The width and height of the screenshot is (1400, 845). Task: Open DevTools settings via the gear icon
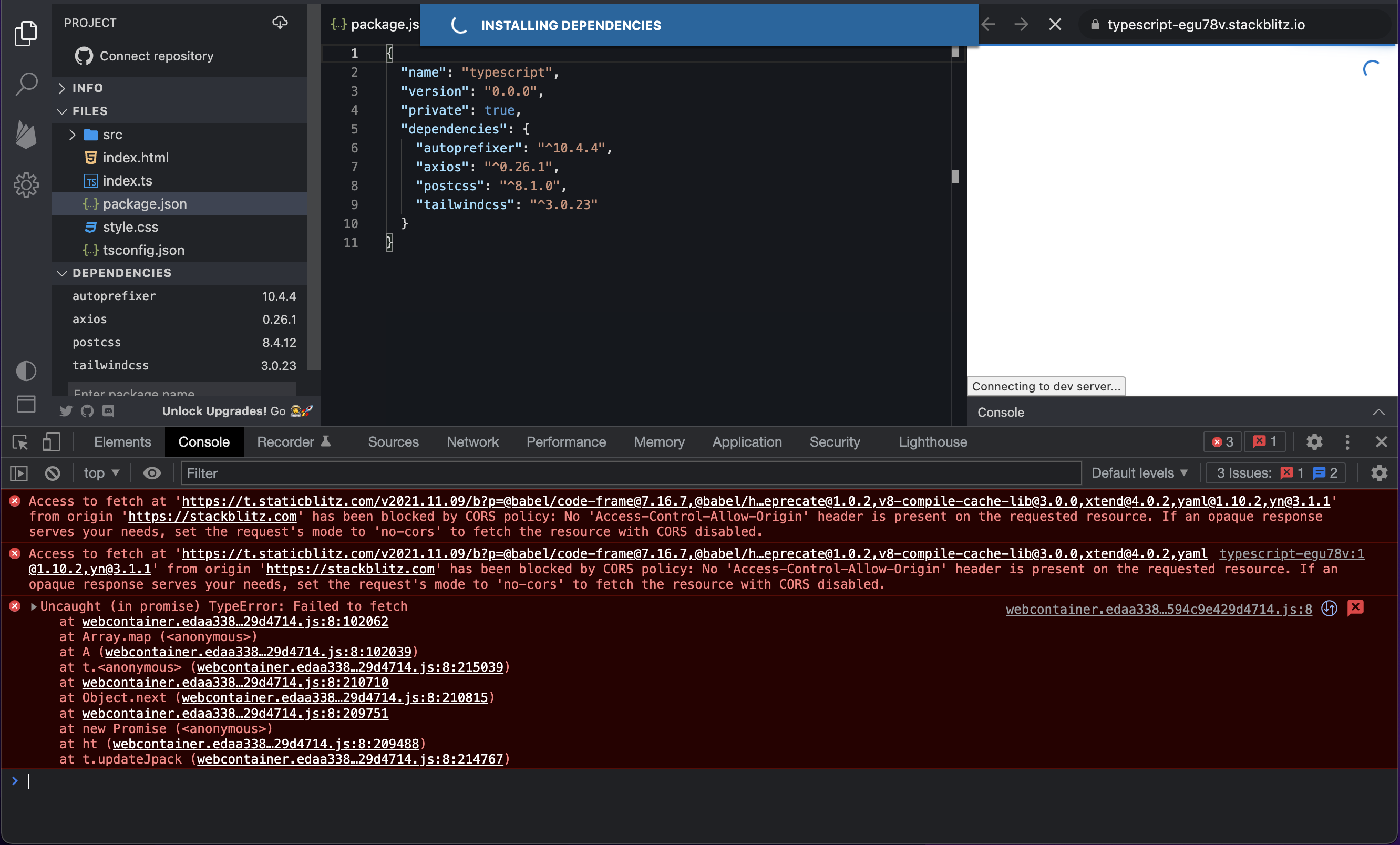coord(1314,441)
